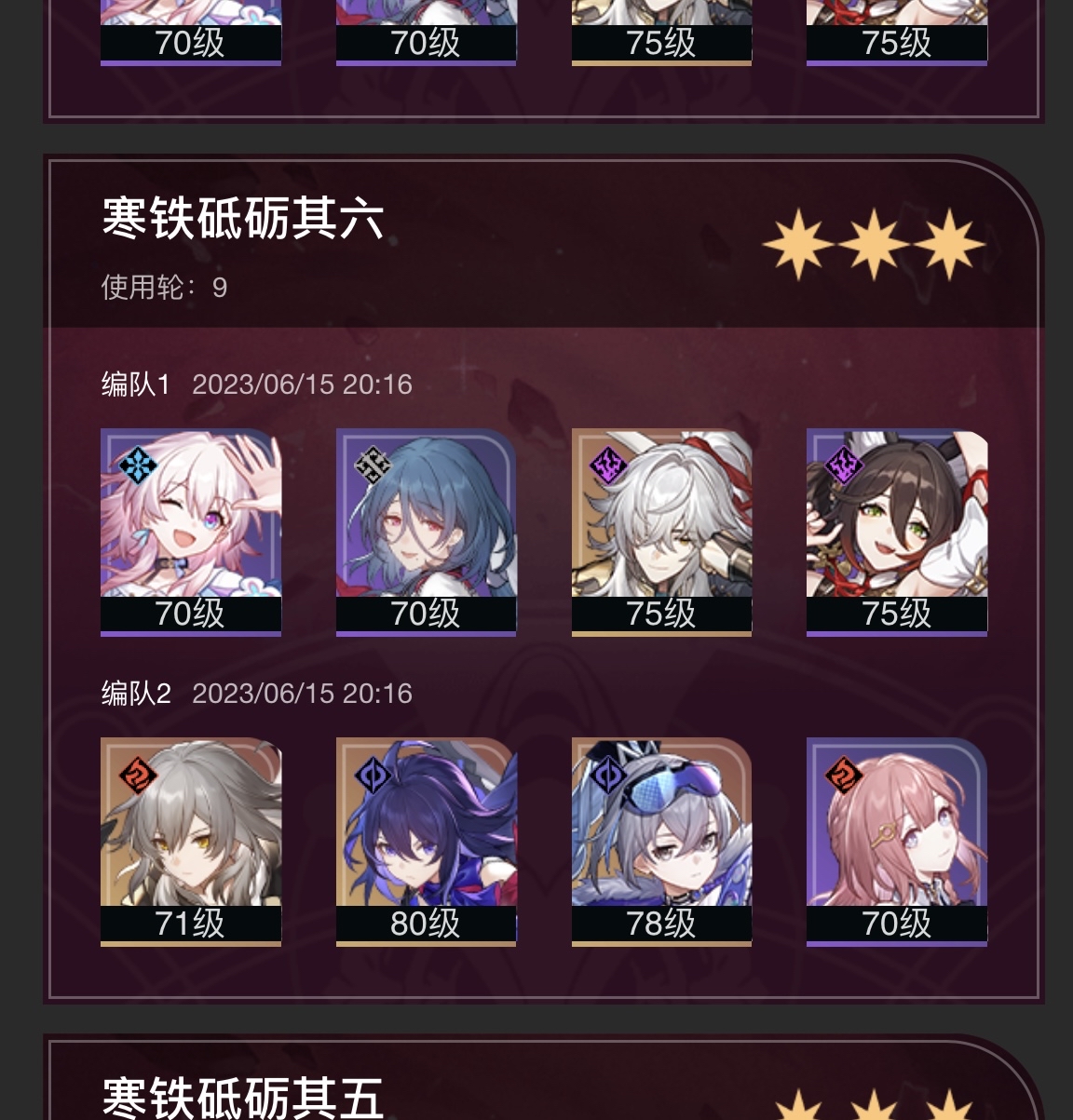Click Fire element icon on gray-haired Trailblazer
1073x1120 pixels.
pos(138,775)
